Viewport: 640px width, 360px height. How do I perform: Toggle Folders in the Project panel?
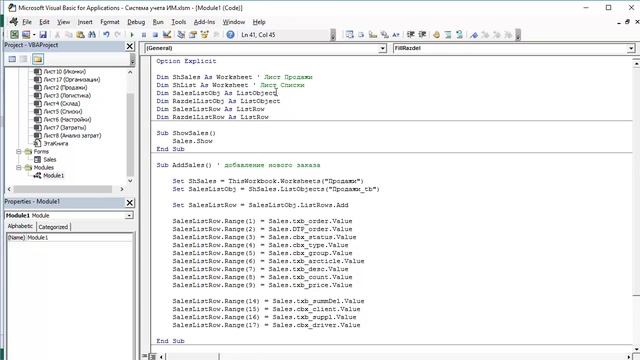click(38, 59)
